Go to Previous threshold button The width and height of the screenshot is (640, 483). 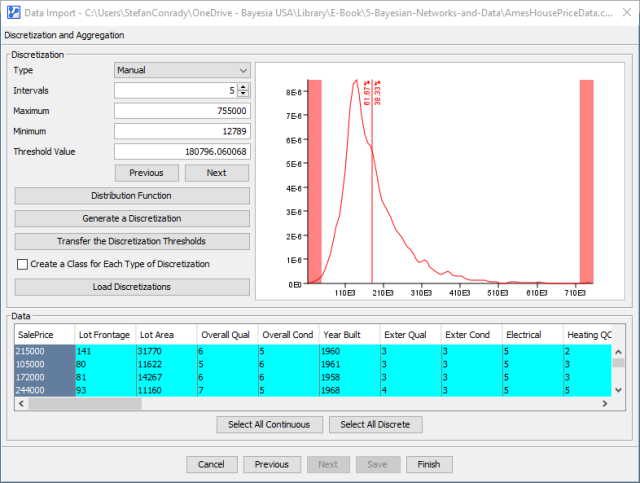(147, 173)
